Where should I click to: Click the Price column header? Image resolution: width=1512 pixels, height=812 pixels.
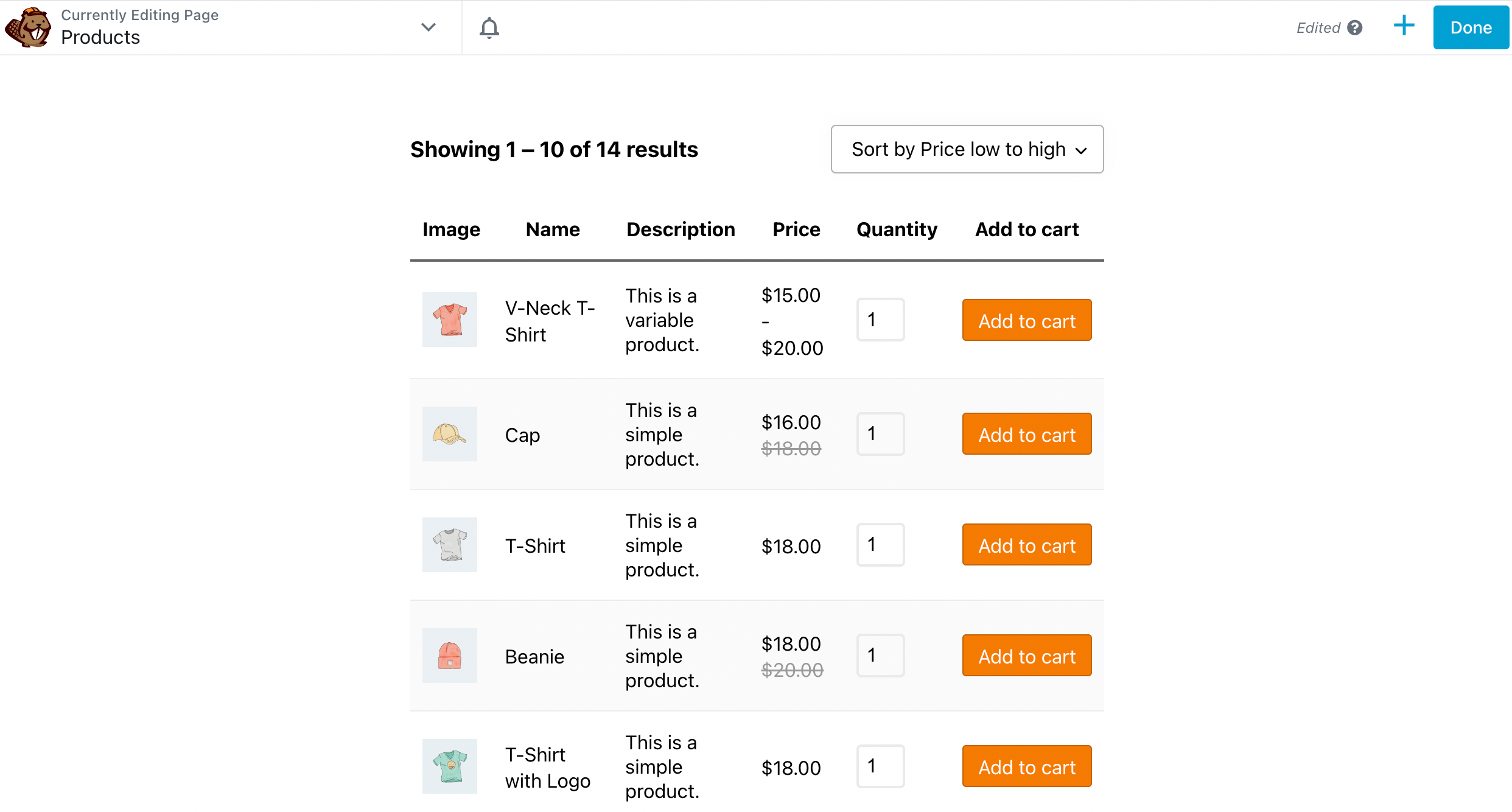[x=796, y=229]
